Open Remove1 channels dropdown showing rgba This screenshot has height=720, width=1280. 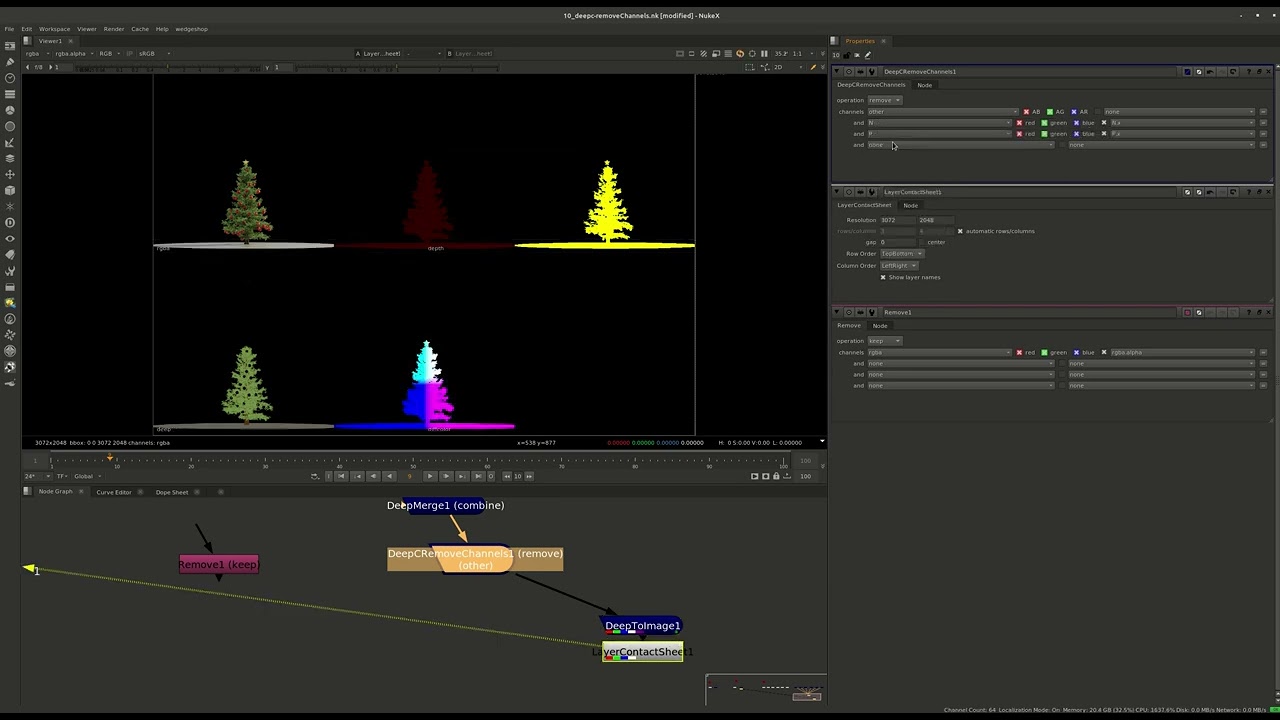(x=939, y=352)
